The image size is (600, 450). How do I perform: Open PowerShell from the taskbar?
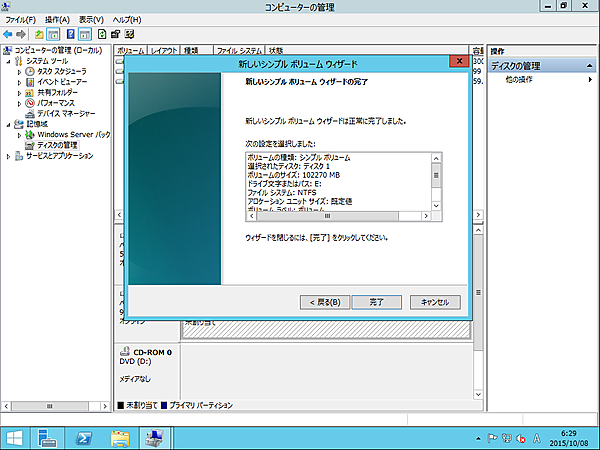click(87, 437)
